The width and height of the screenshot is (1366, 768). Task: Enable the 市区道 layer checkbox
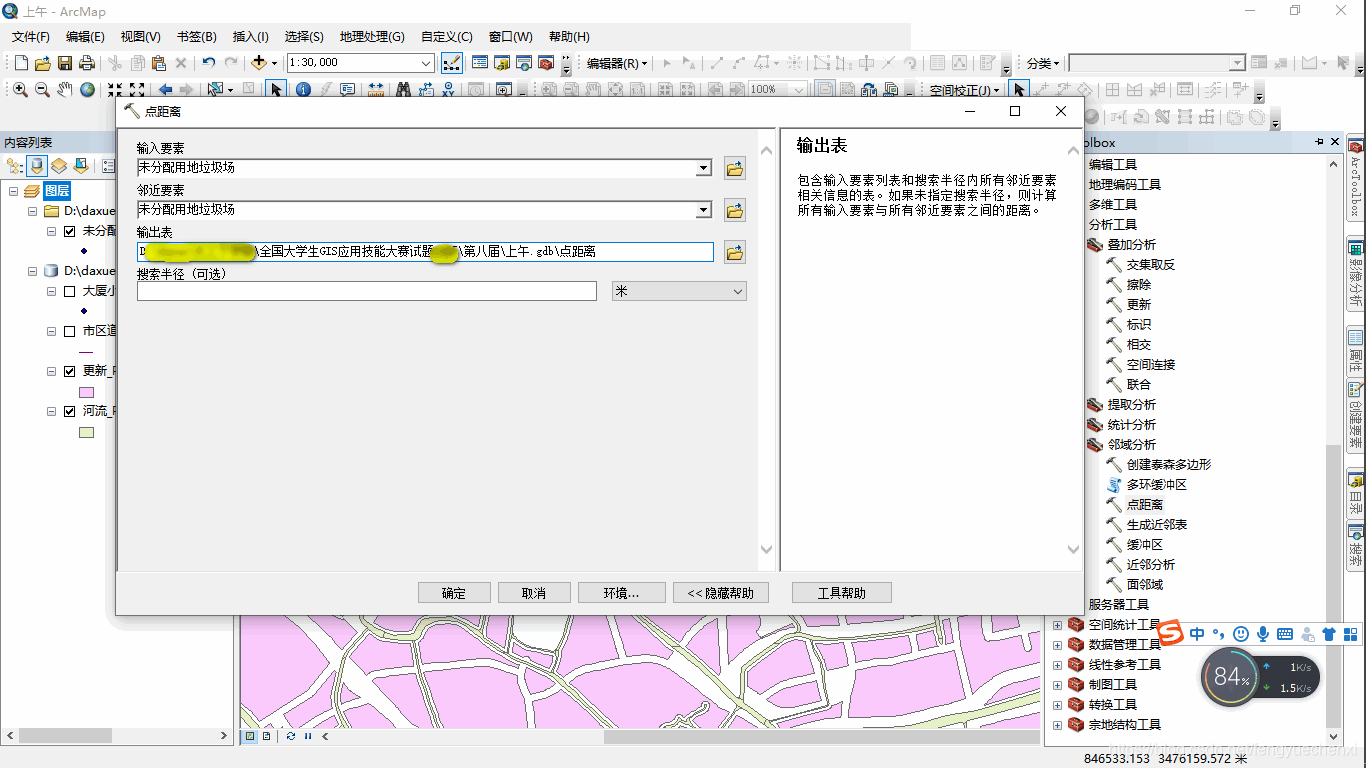tap(69, 331)
